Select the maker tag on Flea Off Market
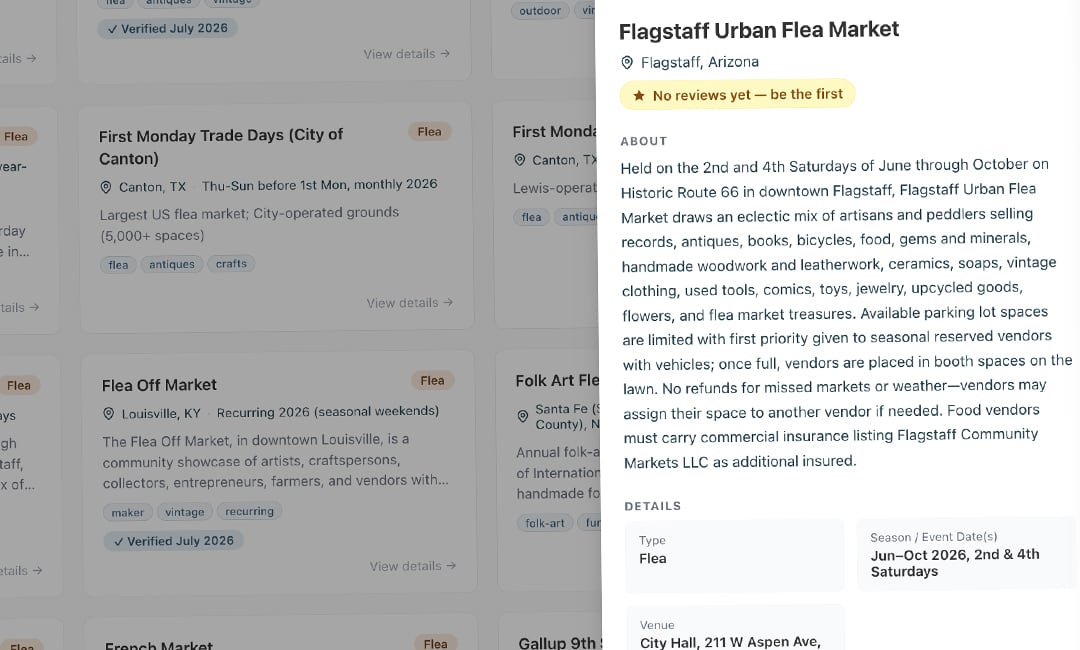 [127, 512]
